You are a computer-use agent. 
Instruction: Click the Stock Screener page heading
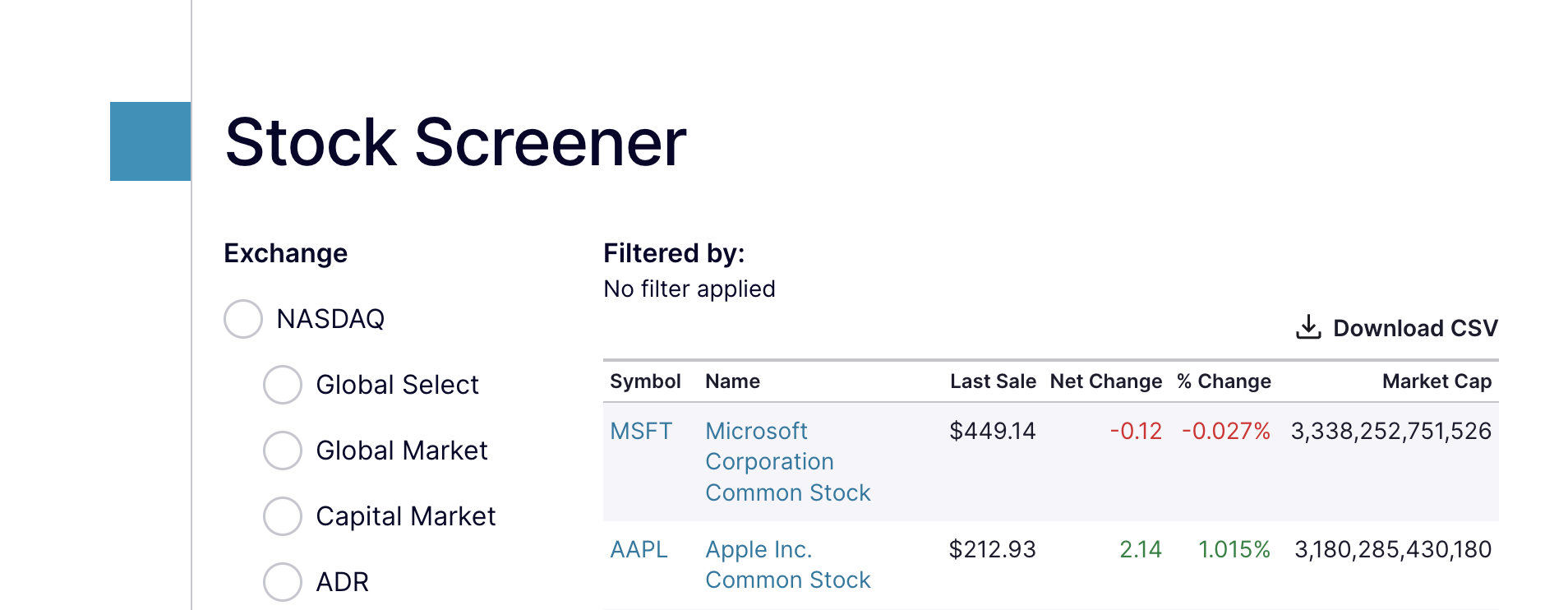455,142
